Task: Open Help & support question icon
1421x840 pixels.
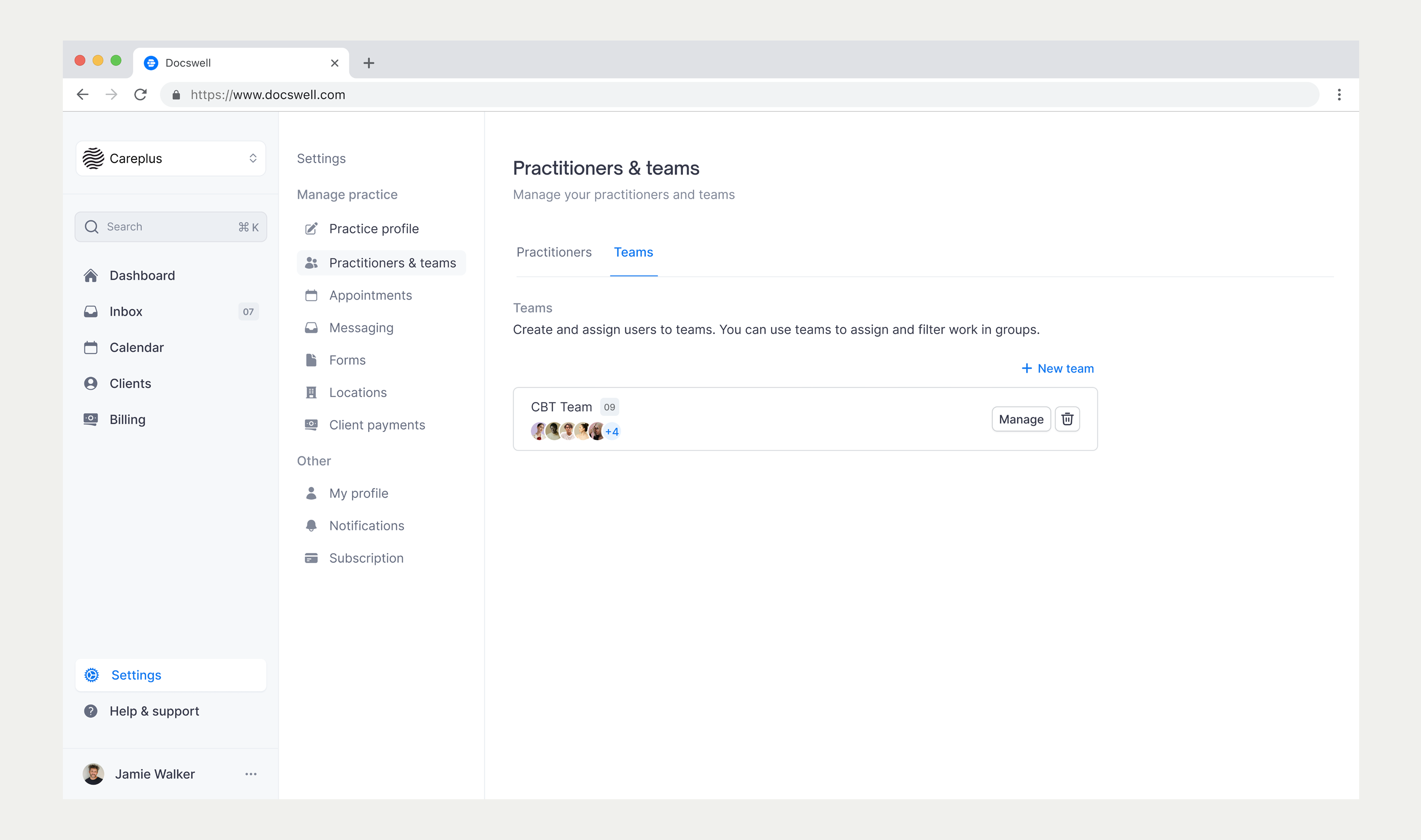Action: 91,711
